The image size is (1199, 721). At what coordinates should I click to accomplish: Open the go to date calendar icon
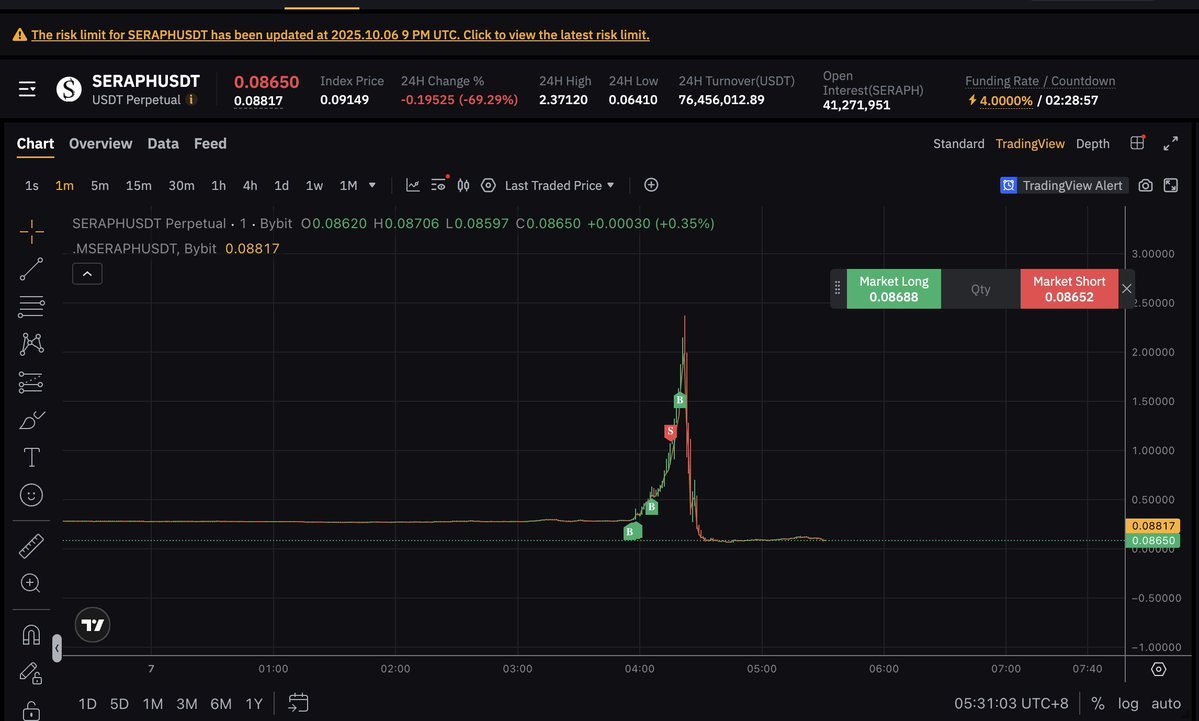tap(298, 703)
